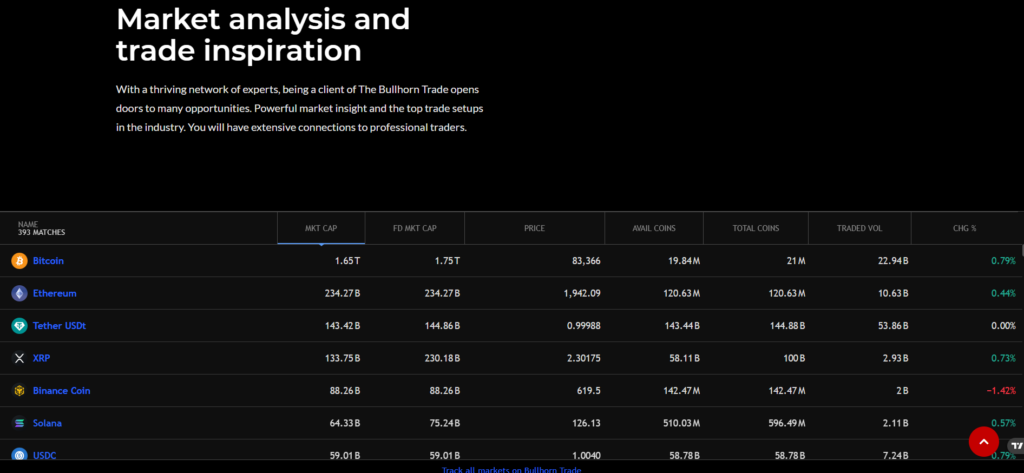Image resolution: width=1024 pixels, height=473 pixels.
Task: Sort table by FD MKT CAP column
Action: point(414,228)
